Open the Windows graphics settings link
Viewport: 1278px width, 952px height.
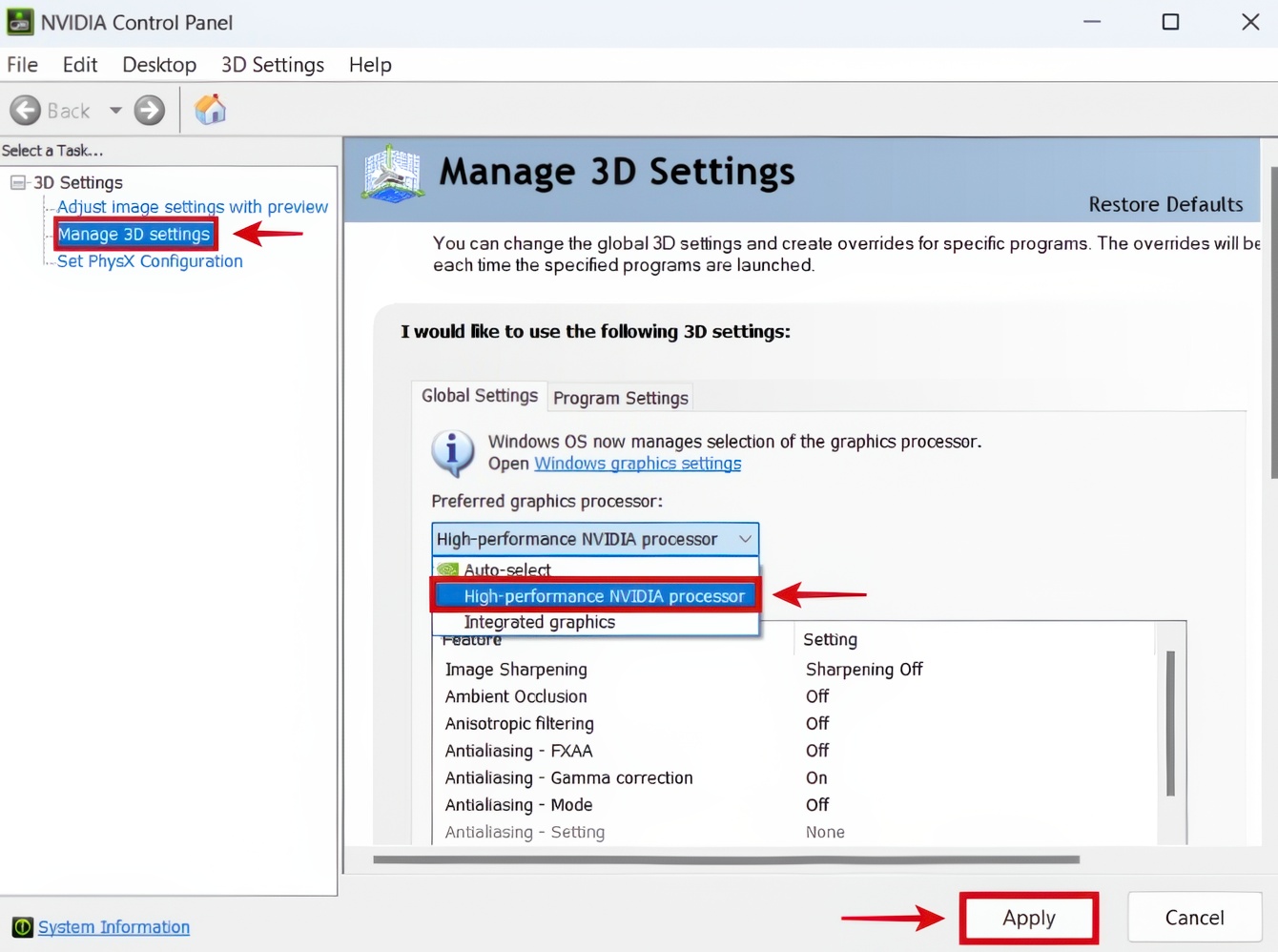[x=637, y=464]
